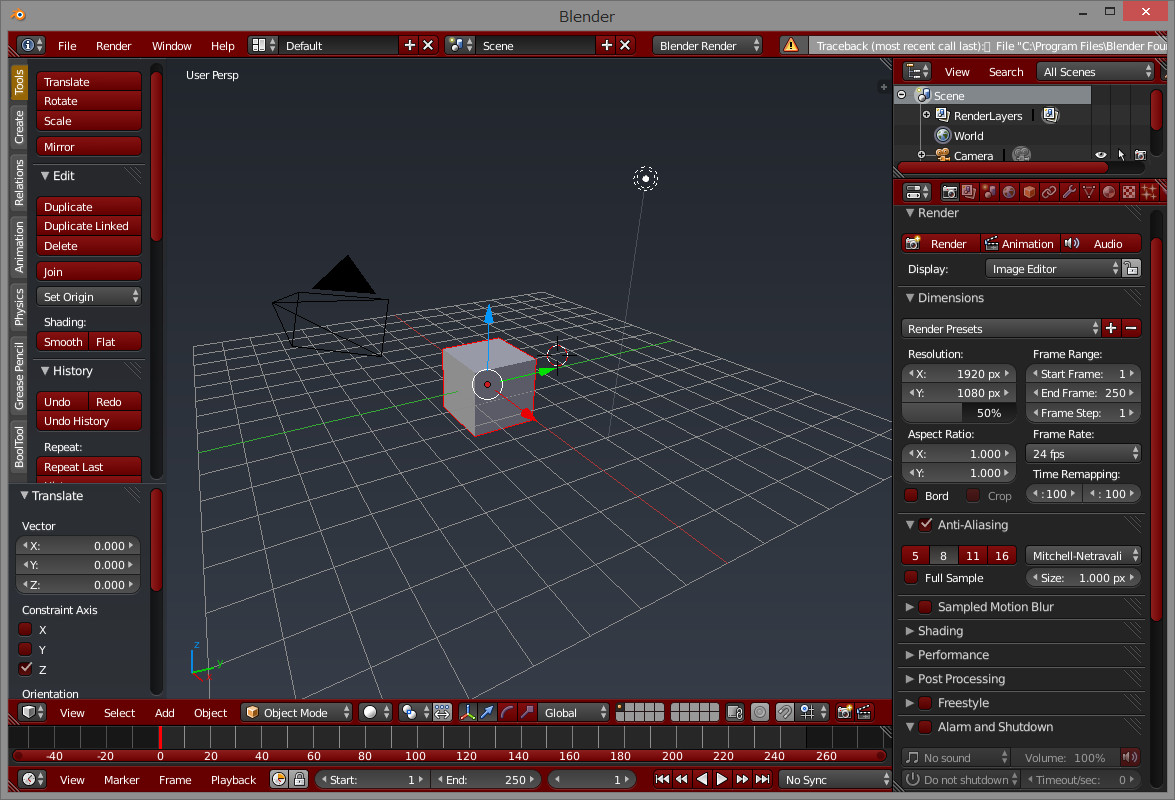The image size is (1175, 800).
Task: Open the Info editor type selector
Action: click(31, 46)
